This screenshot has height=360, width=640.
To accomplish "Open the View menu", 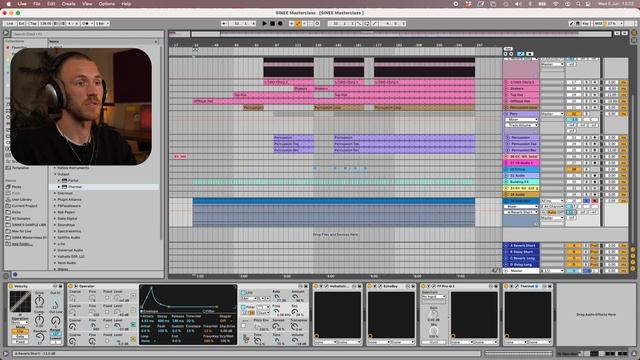I will [x=87, y=4].
